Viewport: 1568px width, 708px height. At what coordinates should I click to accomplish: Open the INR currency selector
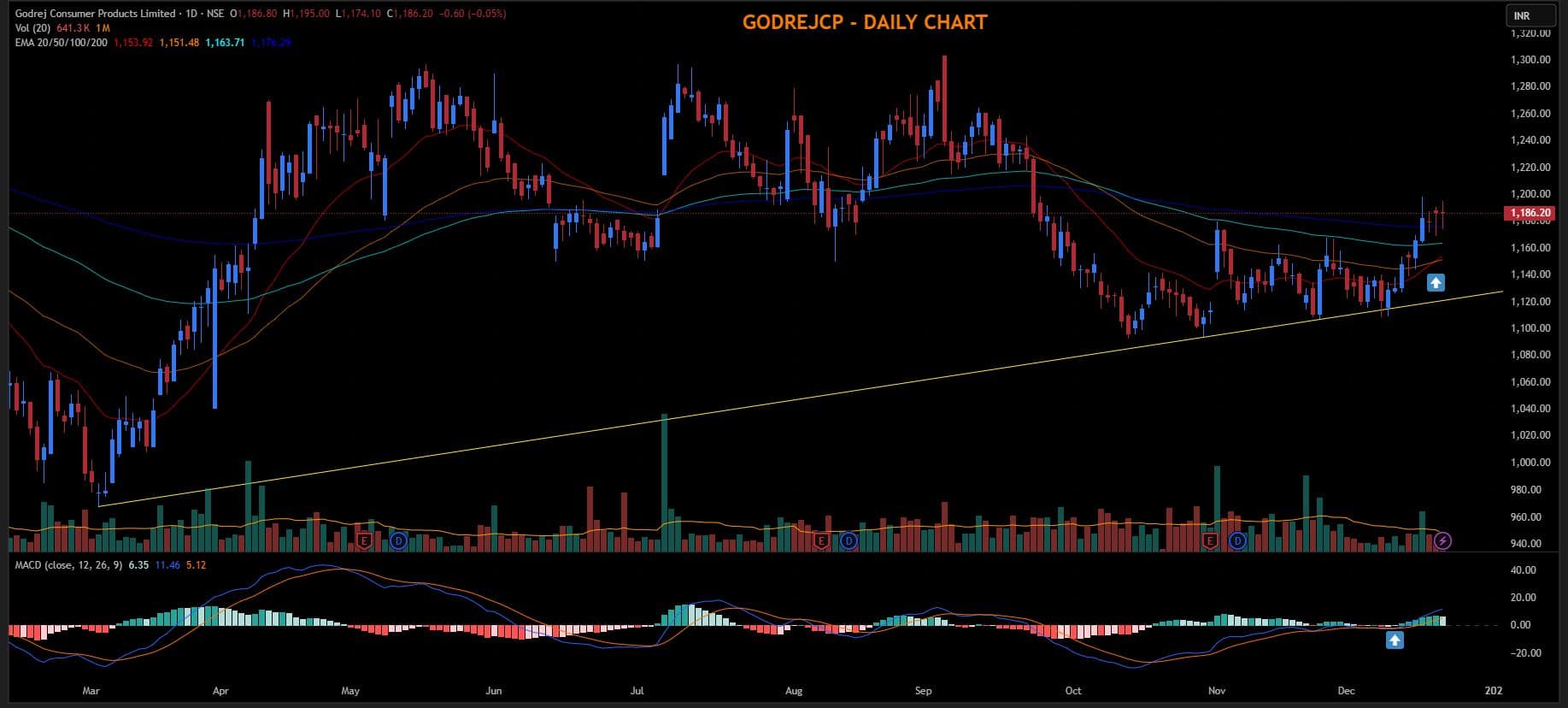[1522, 15]
